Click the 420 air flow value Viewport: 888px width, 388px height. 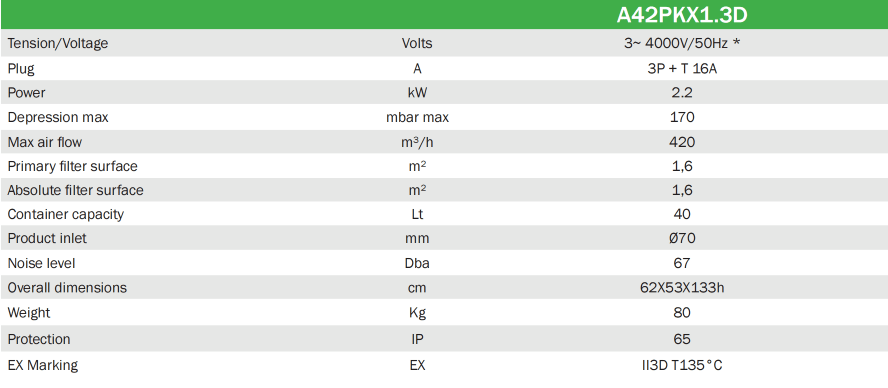[x=682, y=142]
